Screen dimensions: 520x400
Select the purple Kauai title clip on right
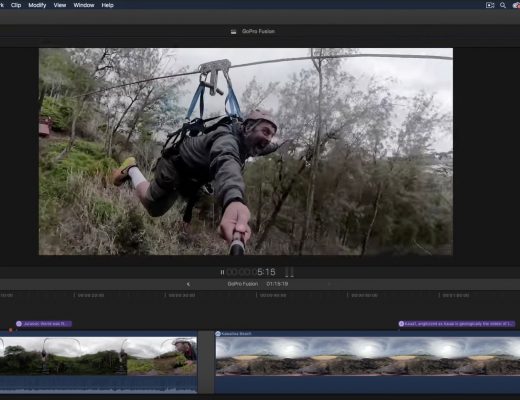click(x=457, y=324)
